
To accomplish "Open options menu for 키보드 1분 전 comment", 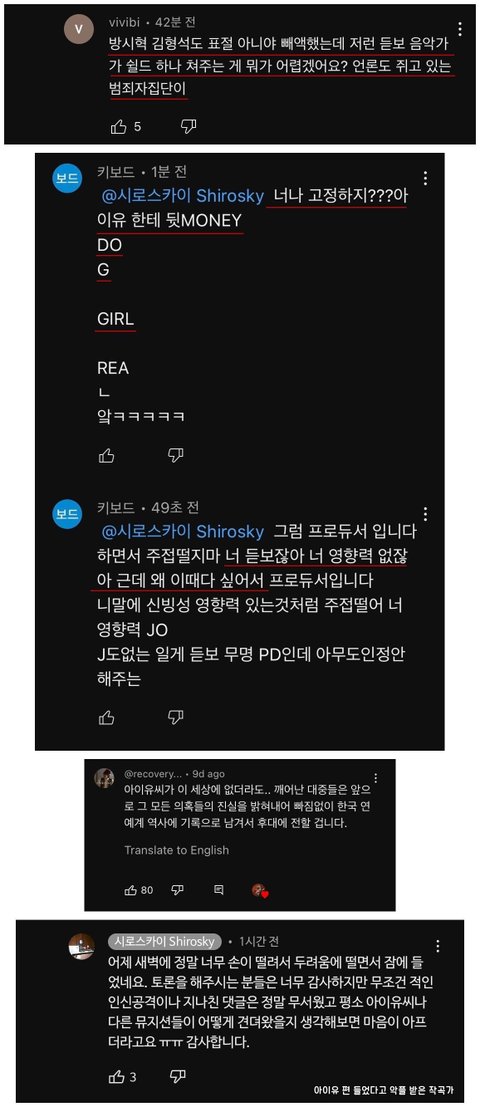I will coord(424,178).
